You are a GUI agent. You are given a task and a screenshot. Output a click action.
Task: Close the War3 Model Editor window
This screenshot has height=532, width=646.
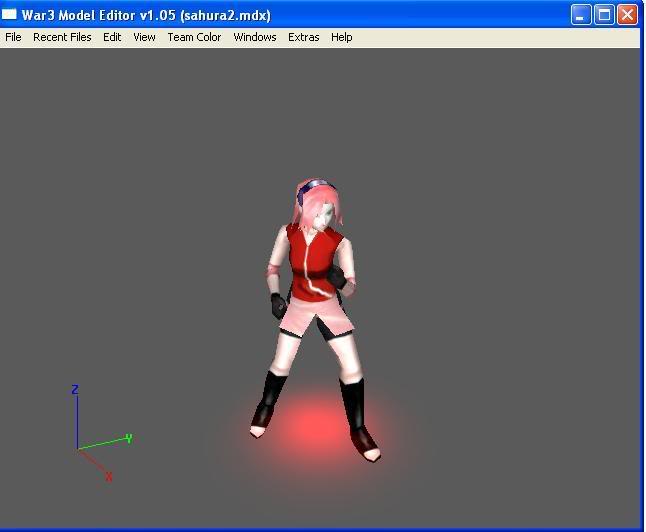click(627, 14)
